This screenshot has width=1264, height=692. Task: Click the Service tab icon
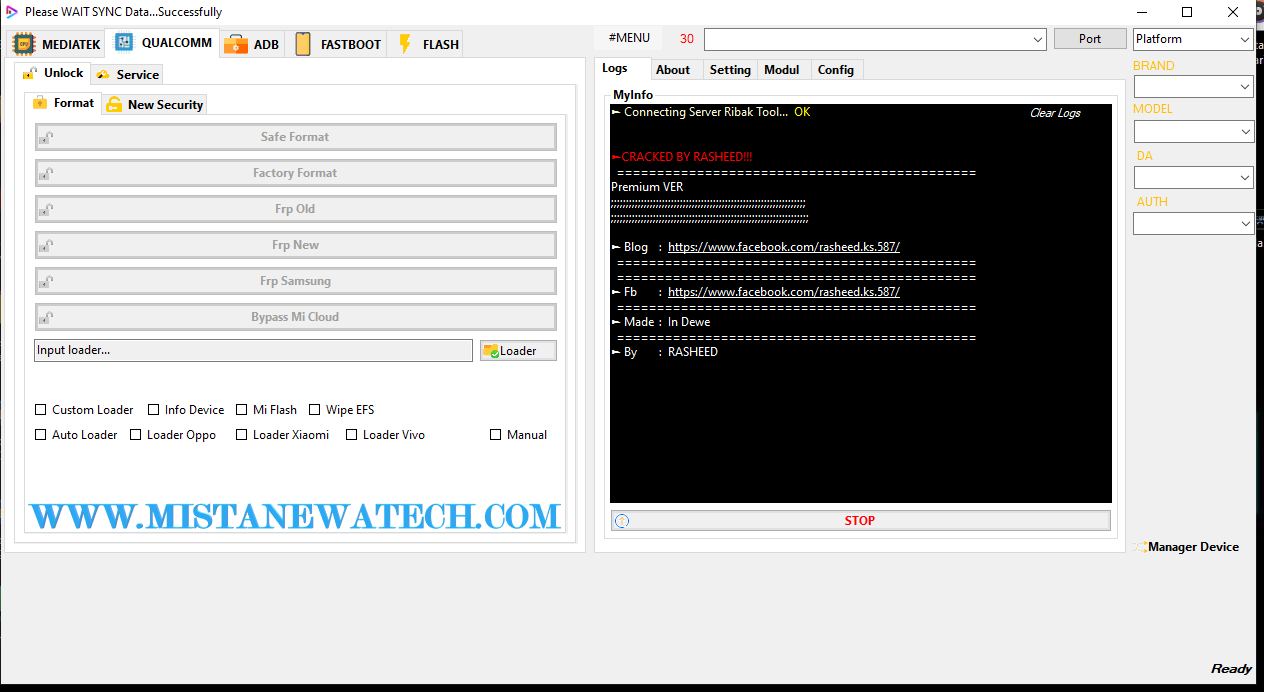[x=103, y=75]
